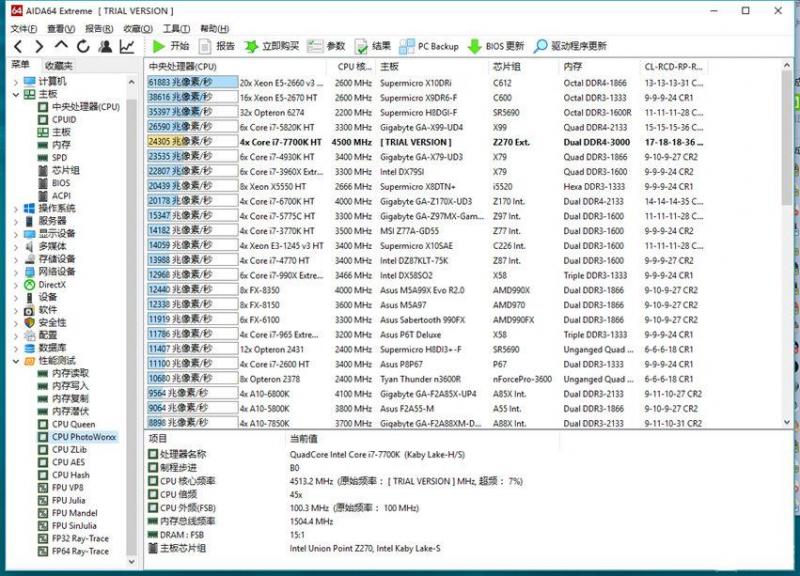Click the line chart graph icon
This screenshot has height=576, width=800.
[127, 46]
